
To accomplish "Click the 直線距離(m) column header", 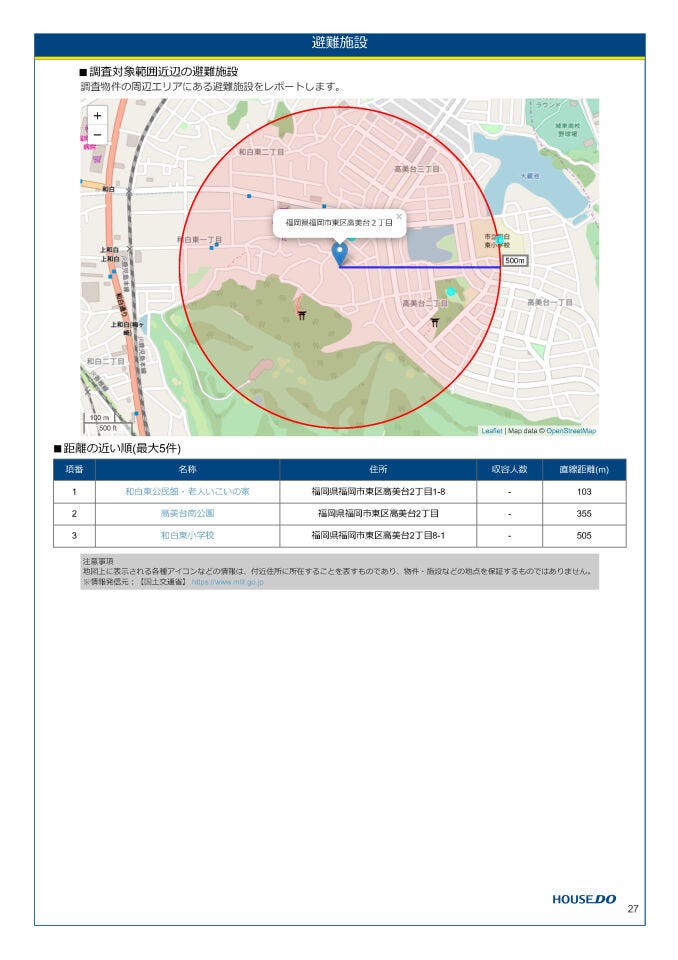I will point(584,469).
